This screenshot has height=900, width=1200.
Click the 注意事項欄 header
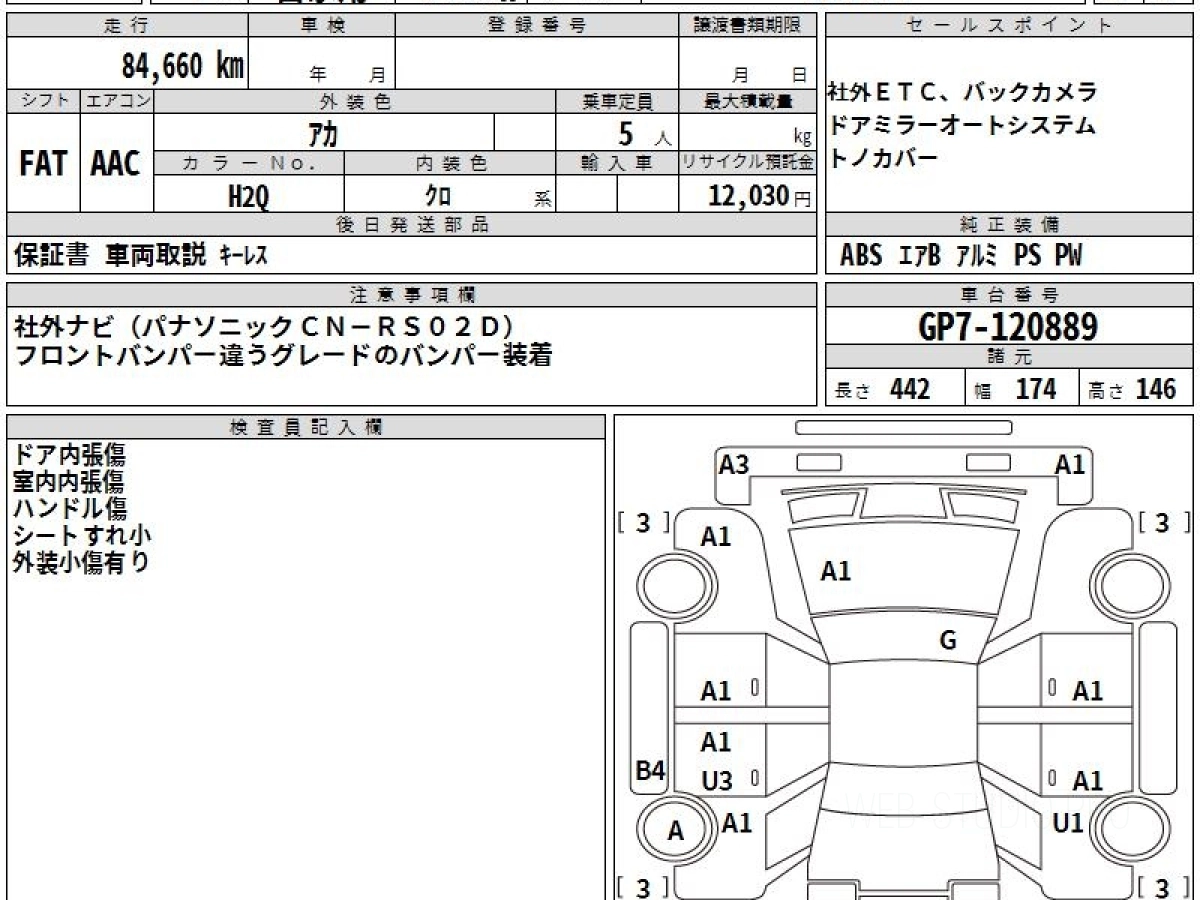[x=412, y=295]
